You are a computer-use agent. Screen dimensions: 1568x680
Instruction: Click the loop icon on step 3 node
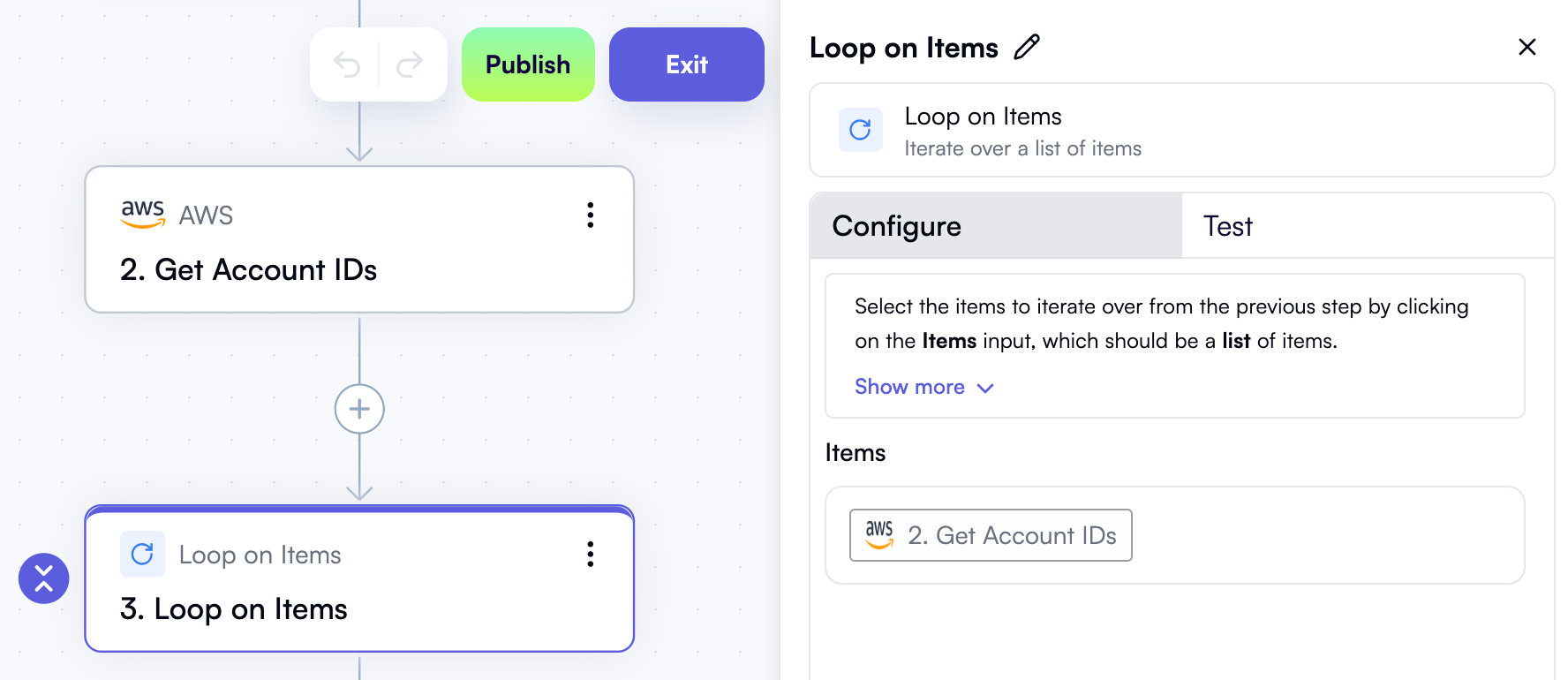pyautogui.click(x=142, y=554)
